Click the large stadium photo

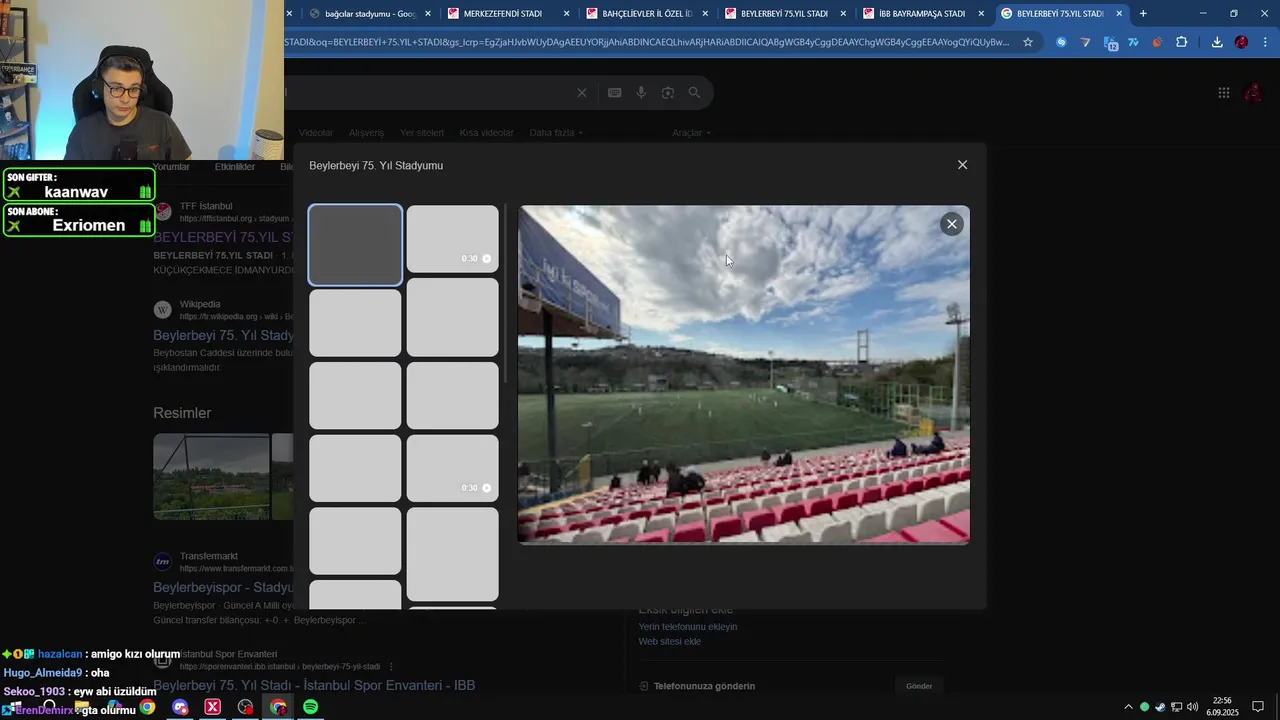click(743, 375)
